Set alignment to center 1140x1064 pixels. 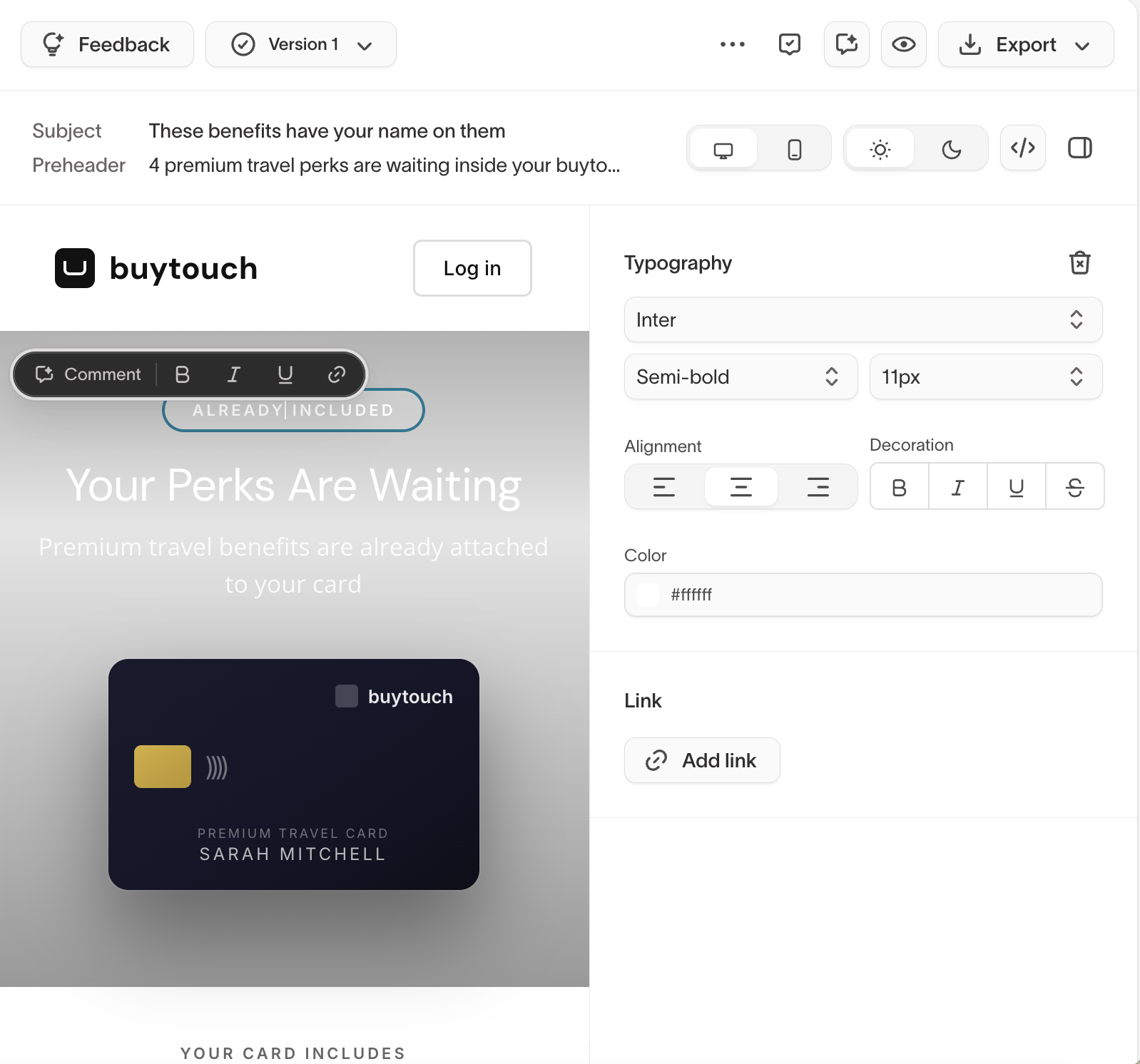[x=741, y=487]
